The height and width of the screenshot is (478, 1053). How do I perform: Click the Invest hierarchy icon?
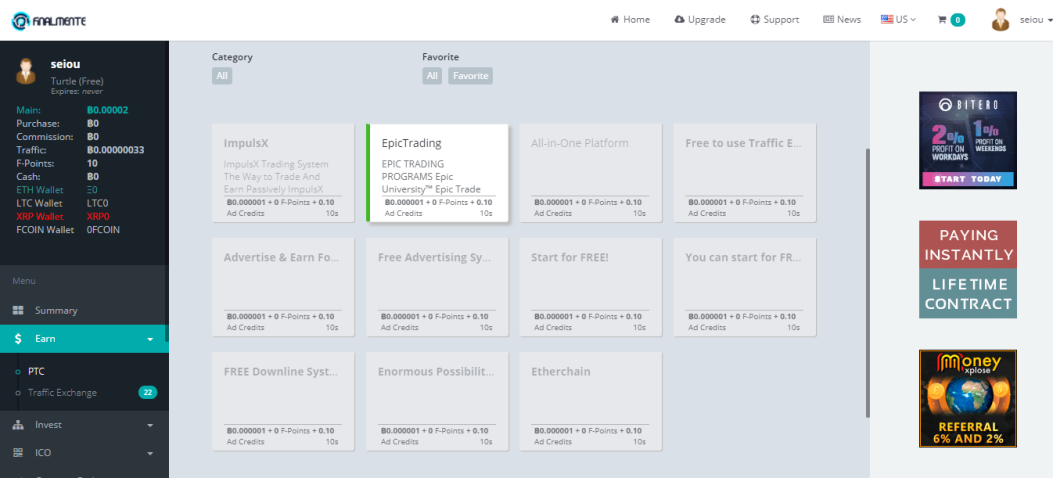[18, 425]
